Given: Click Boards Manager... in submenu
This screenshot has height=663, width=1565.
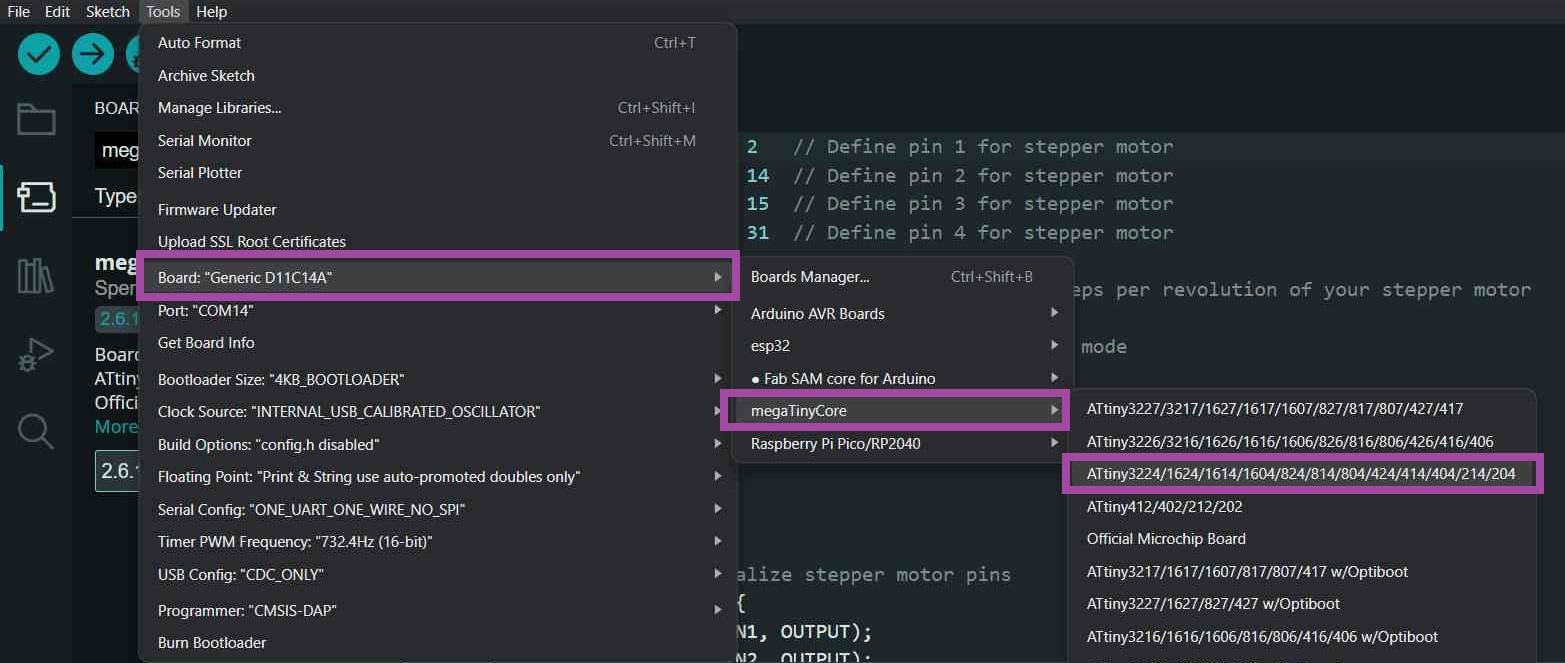Looking at the screenshot, I should [x=810, y=277].
